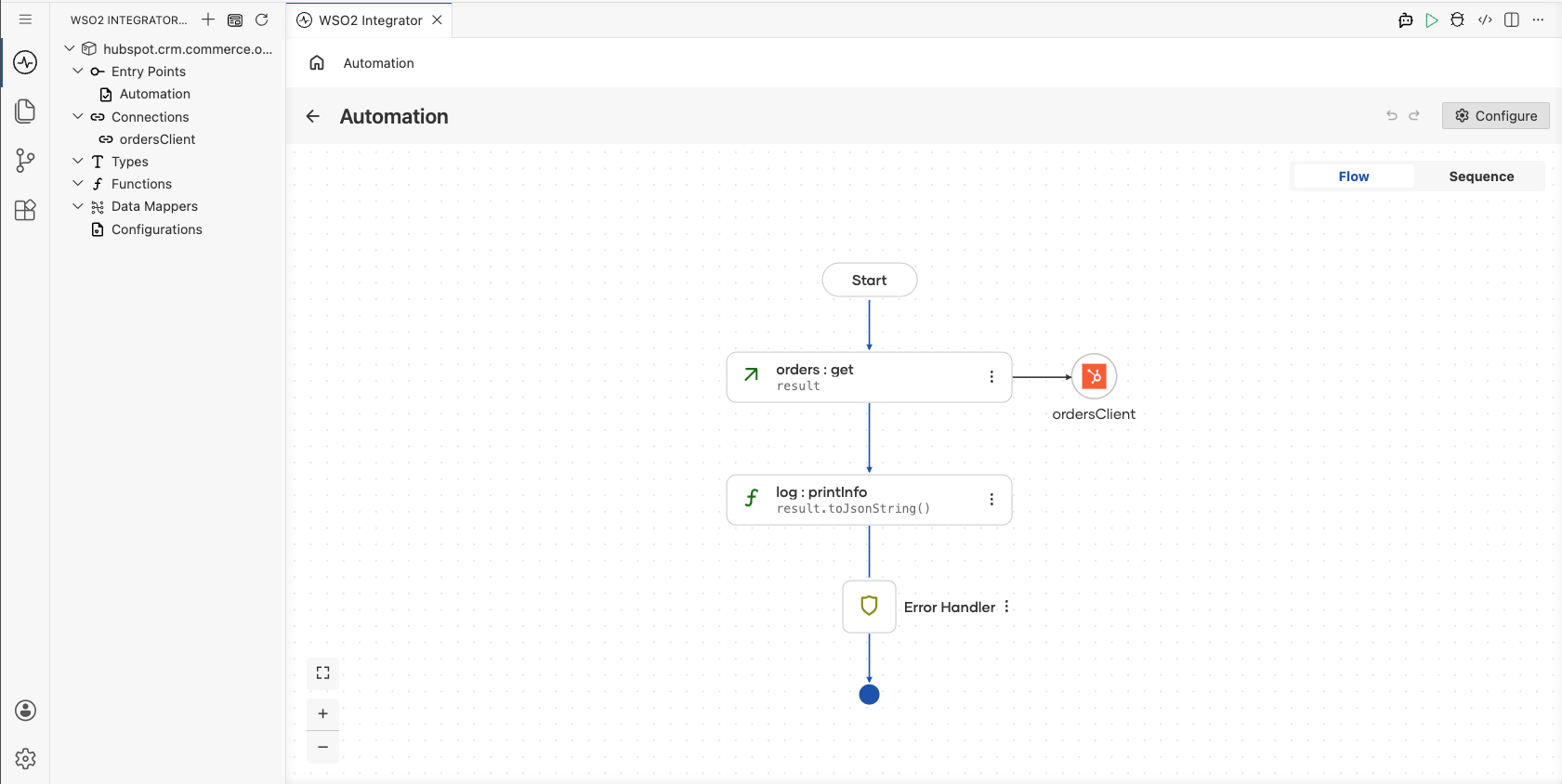Refresh the integrator project tree
The width and height of the screenshot is (1562, 784).
pos(262,20)
